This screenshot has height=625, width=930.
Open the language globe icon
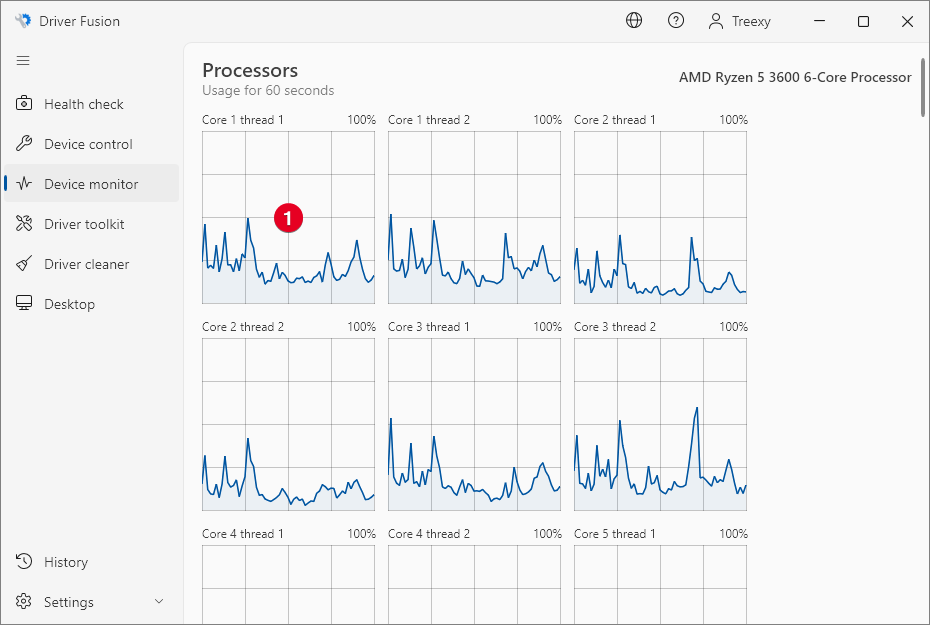pos(634,21)
